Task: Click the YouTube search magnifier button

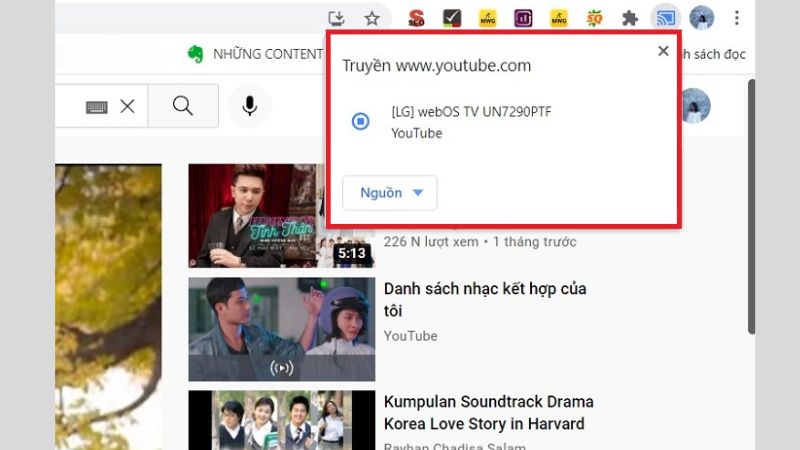Action: [183, 106]
